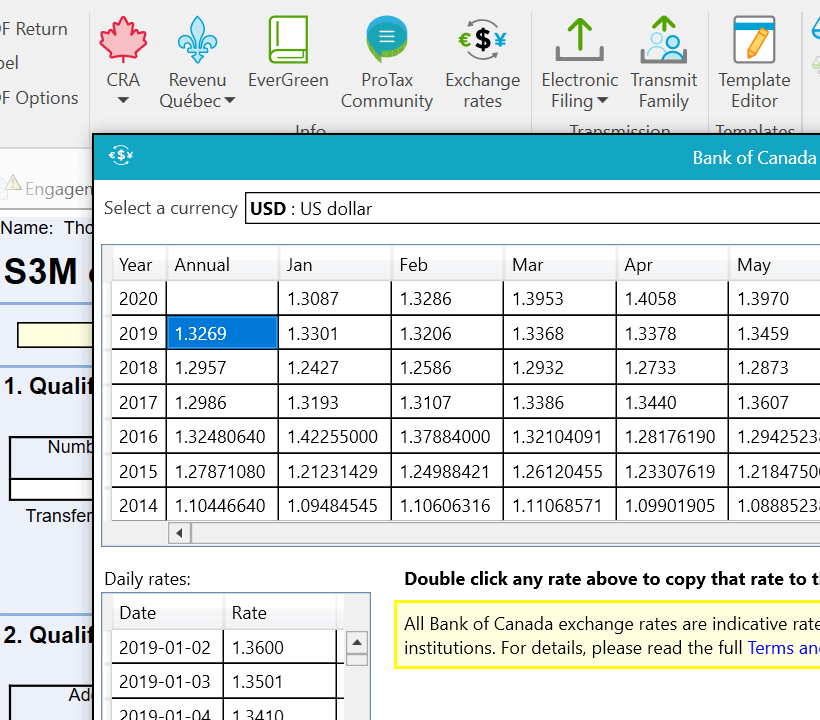The image size is (820, 720).
Task: Select the 2020 February rate 1.3286
Action: [x=447, y=299]
